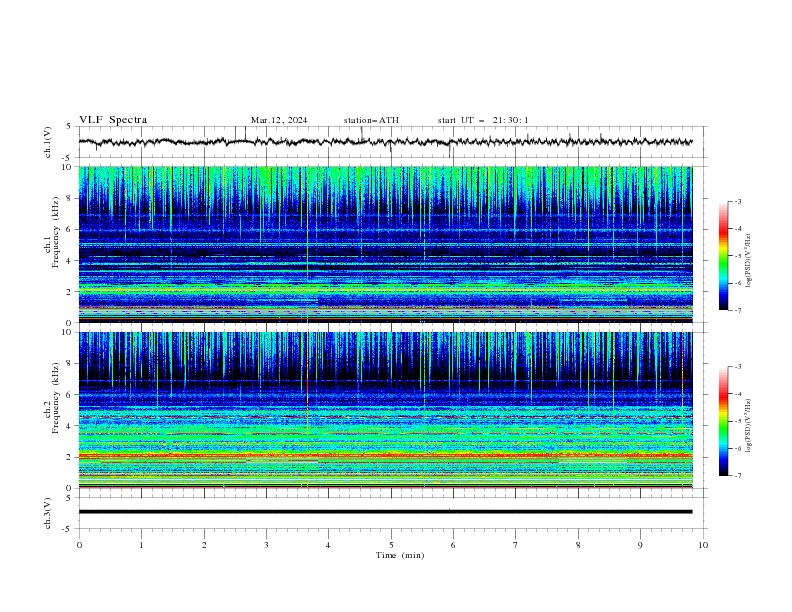Click the ch.1 voltage waveform trace
The width and height of the screenshot is (792, 612).
[x=385, y=142]
